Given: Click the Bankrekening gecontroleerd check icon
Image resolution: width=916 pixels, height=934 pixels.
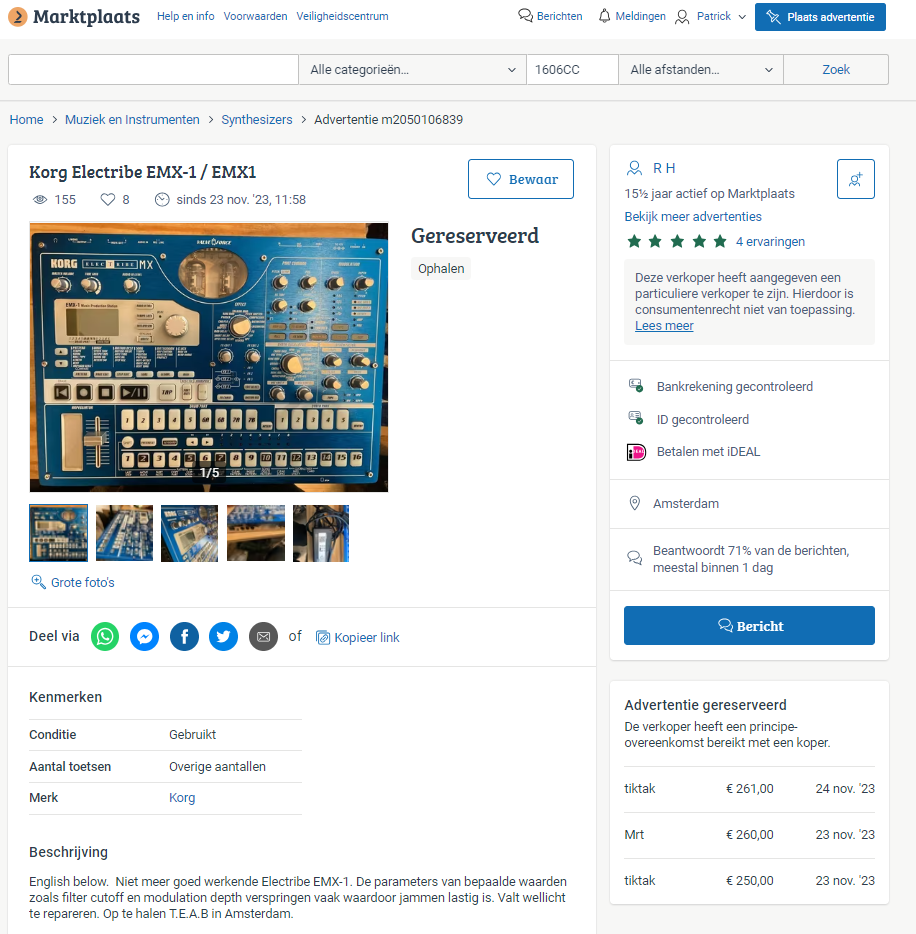Looking at the screenshot, I should (x=636, y=385).
